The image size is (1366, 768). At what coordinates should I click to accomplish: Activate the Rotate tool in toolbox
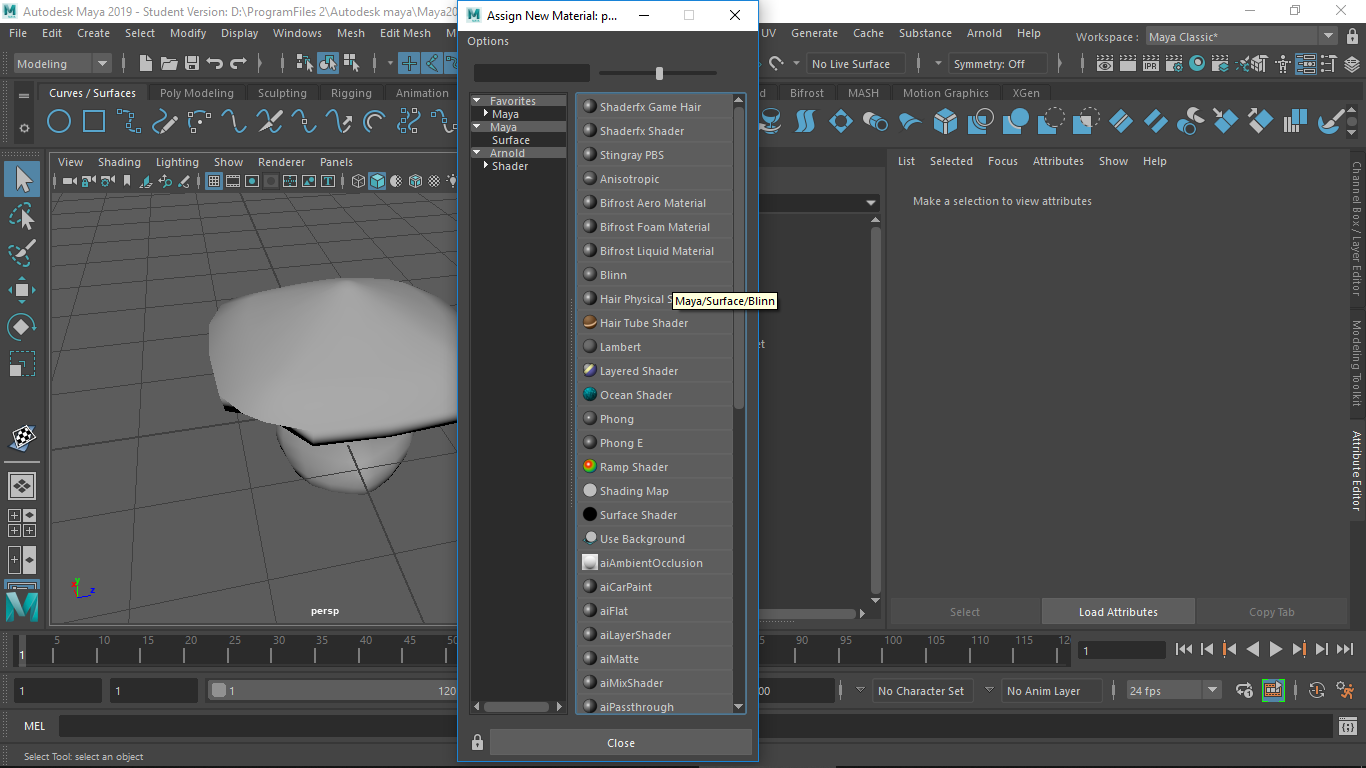pyautogui.click(x=22, y=327)
